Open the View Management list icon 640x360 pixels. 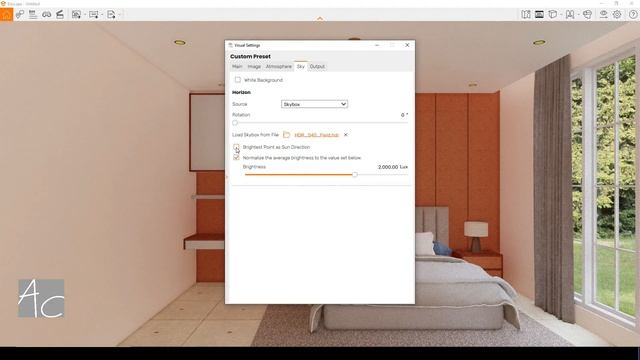(x=33, y=15)
